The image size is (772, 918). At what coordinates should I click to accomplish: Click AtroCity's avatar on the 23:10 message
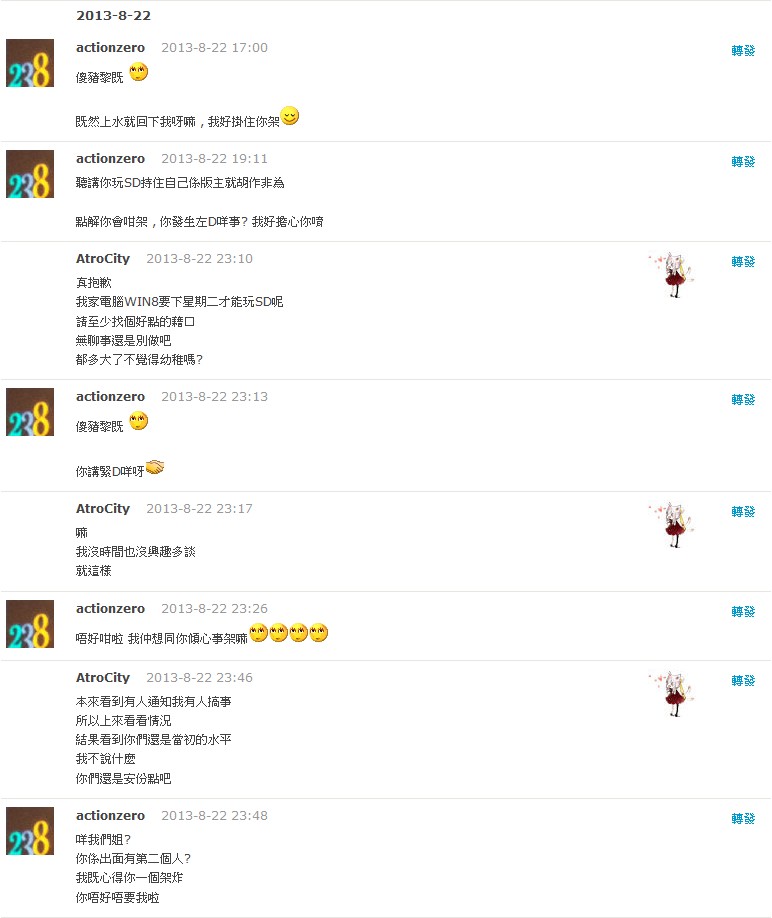point(671,275)
